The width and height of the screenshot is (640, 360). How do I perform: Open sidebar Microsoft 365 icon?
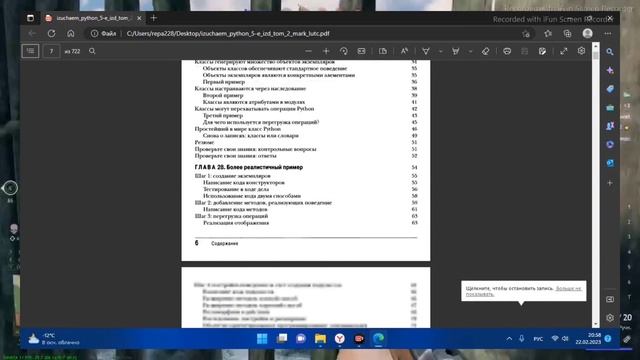tap(610, 144)
